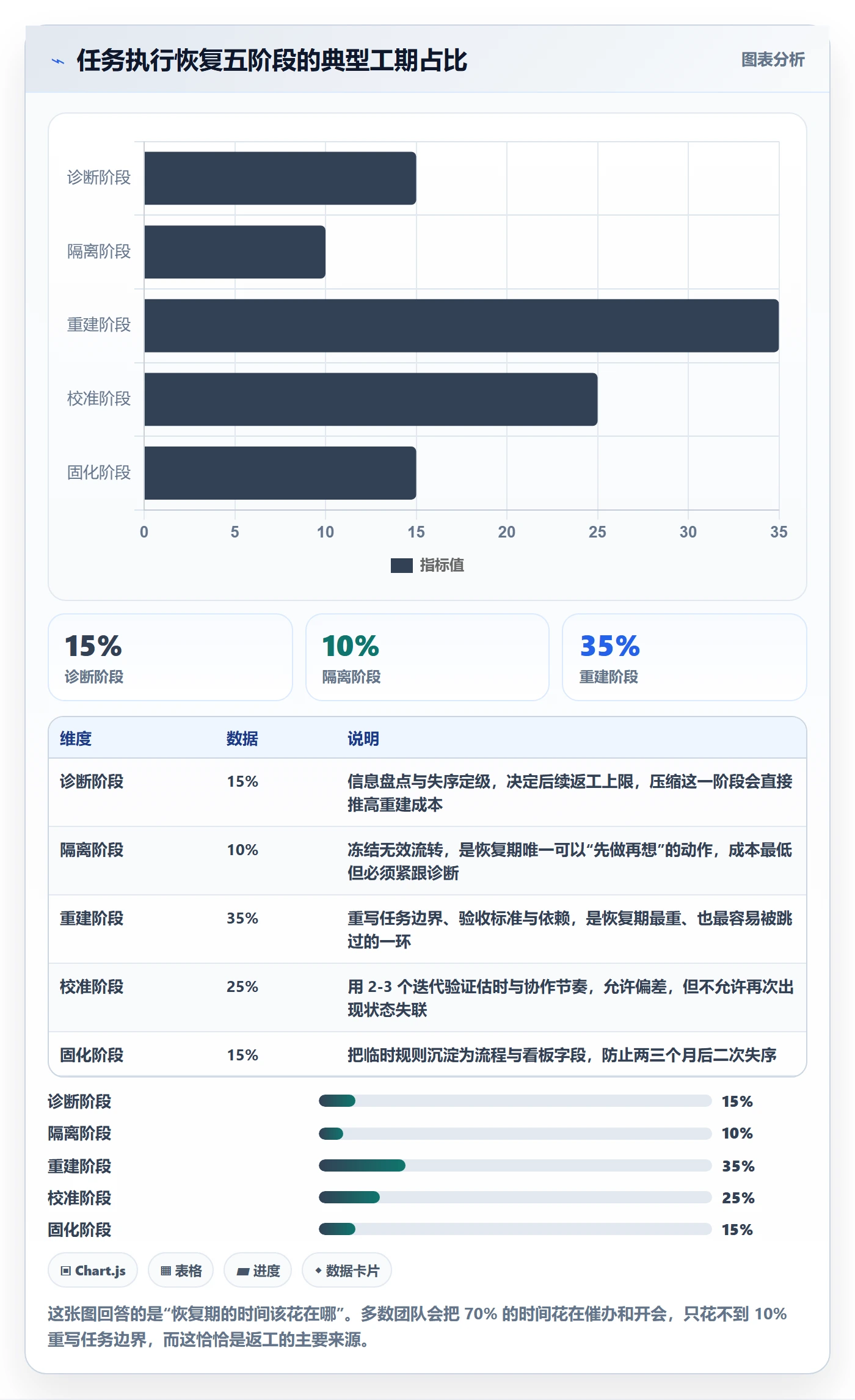The height and width of the screenshot is (1400, 855).
Task: Open the 15% 诊断阶段 data card
Action: pos(170,657)
